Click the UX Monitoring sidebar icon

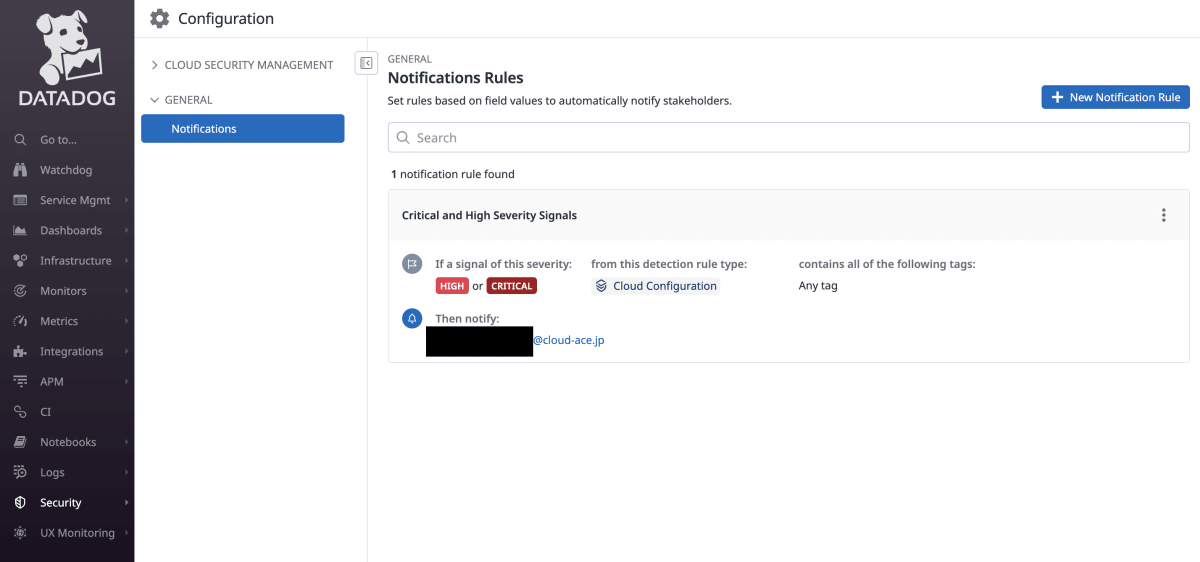(x=20, y=533)
